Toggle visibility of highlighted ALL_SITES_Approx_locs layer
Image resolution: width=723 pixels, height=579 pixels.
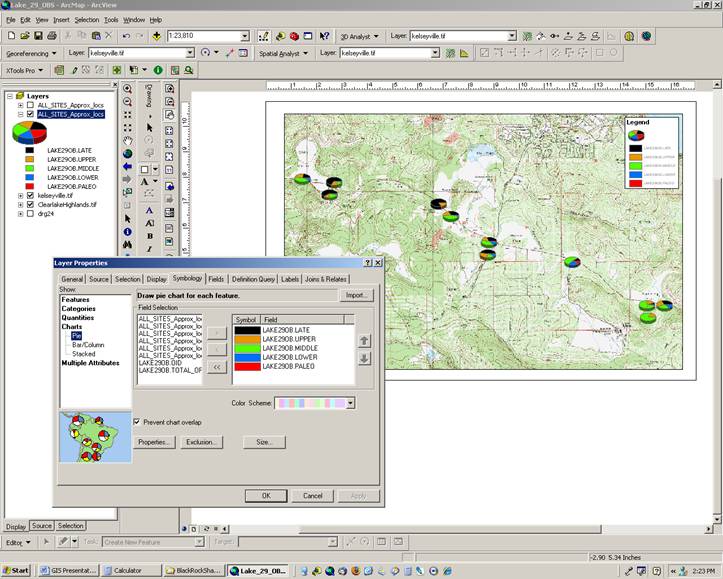tap(30, 114)
